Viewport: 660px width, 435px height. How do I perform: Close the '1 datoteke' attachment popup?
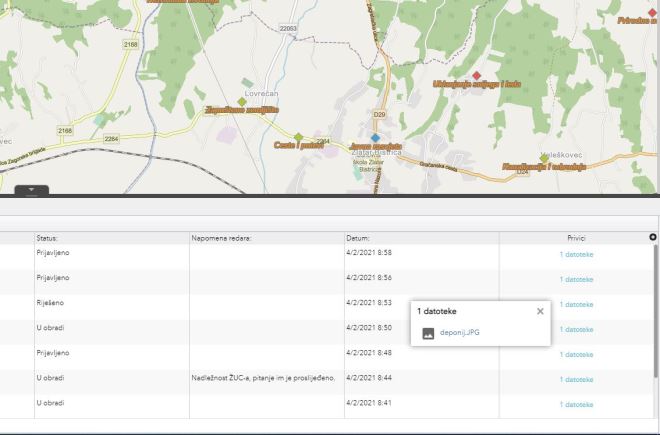pos(540,311)
